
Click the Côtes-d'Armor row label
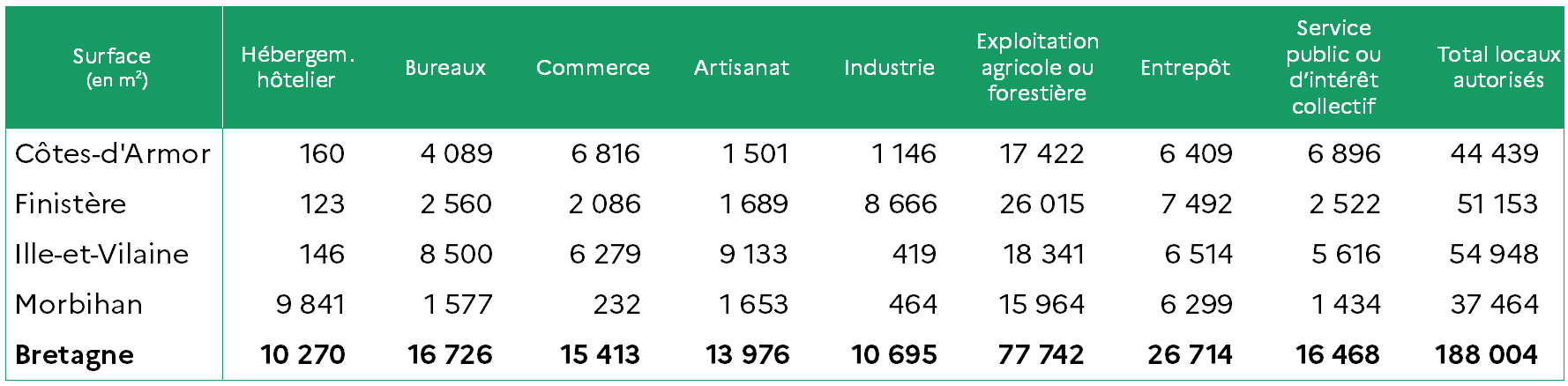113,154
